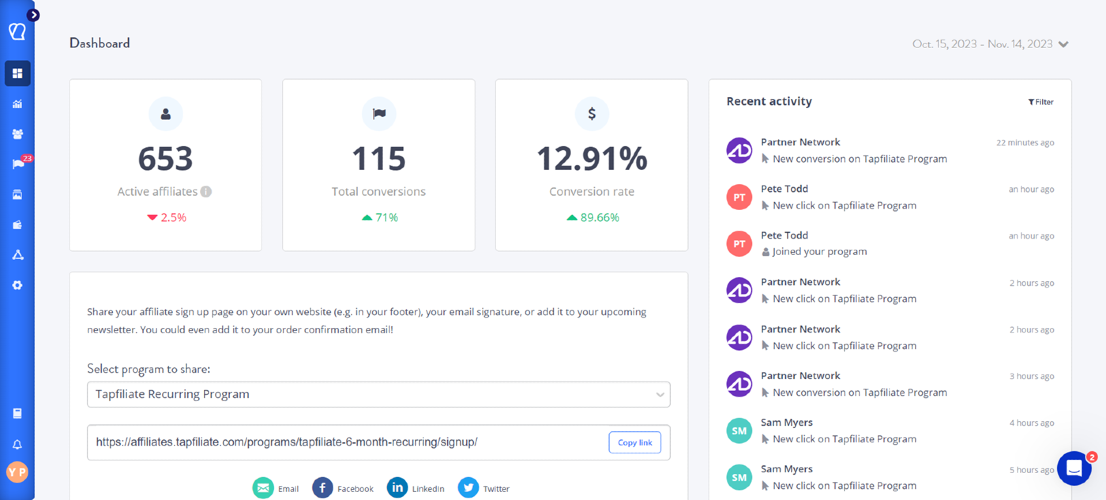Click the person icon above 653
The width and height of the screenshot is (1106, 500).
[x=166, y=114]
